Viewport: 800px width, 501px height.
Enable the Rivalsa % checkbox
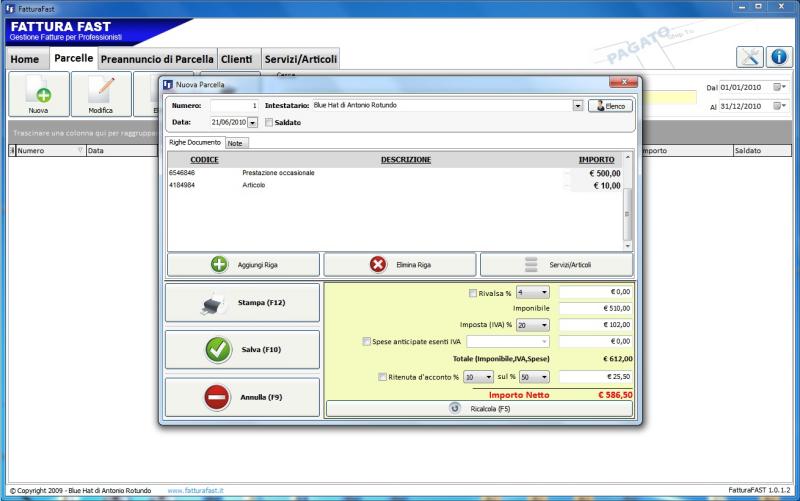[473, 293]
